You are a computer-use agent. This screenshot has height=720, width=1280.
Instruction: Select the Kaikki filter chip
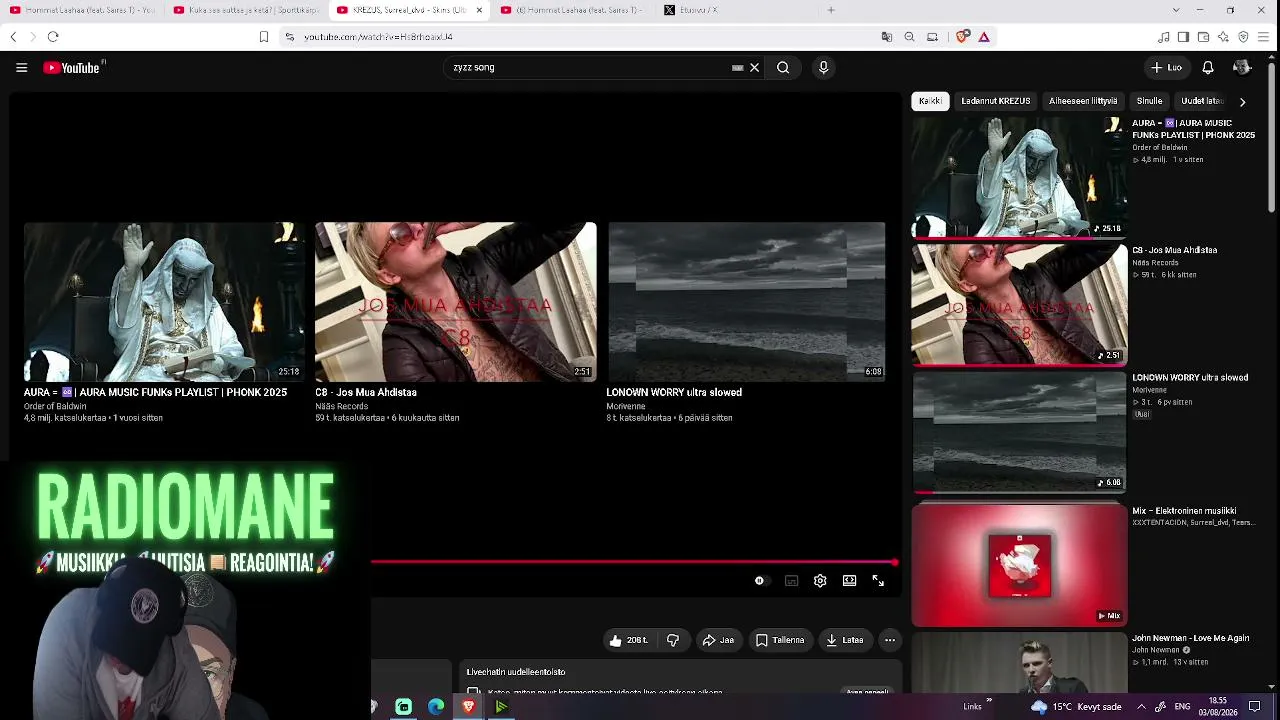point(930,101)
